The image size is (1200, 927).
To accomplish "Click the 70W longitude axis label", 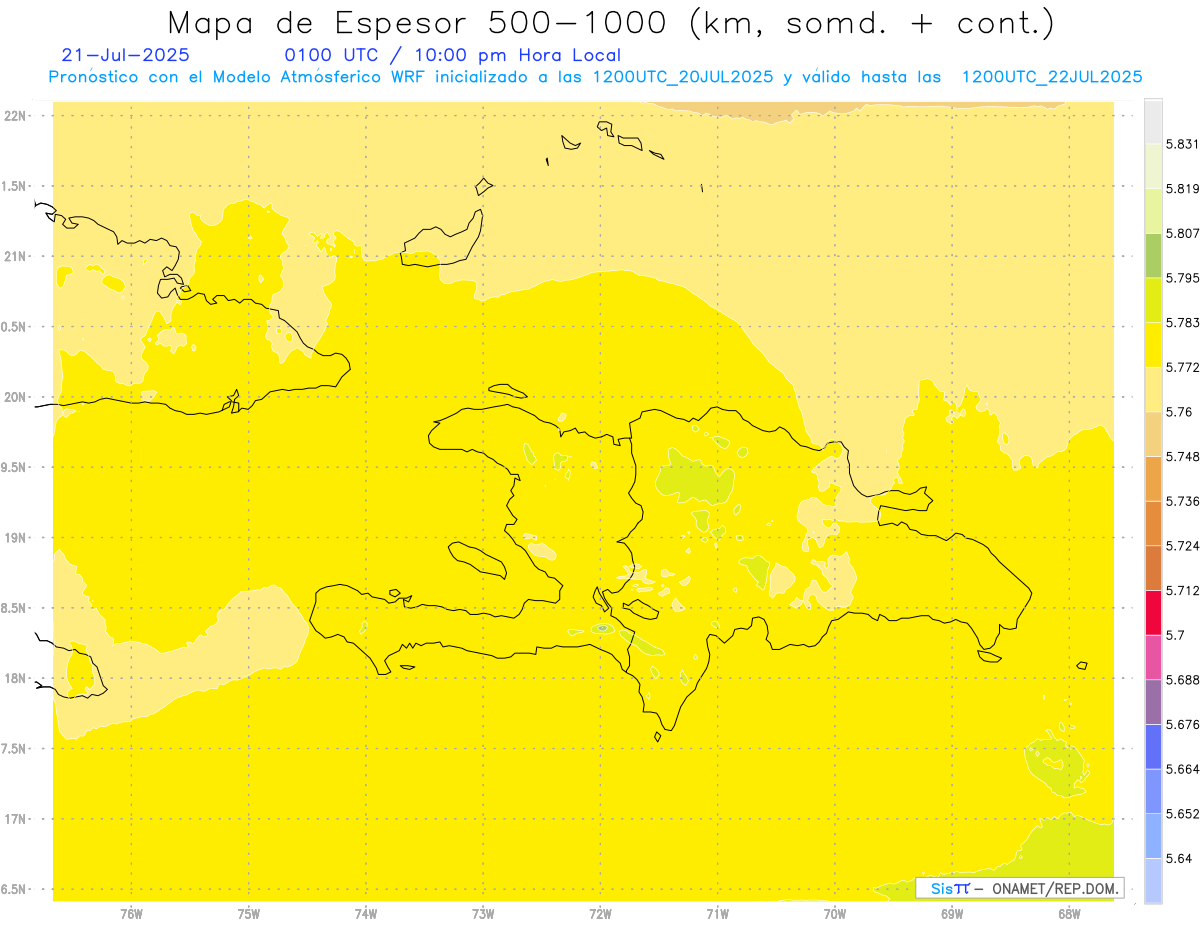I will click(x=835, y=914).
